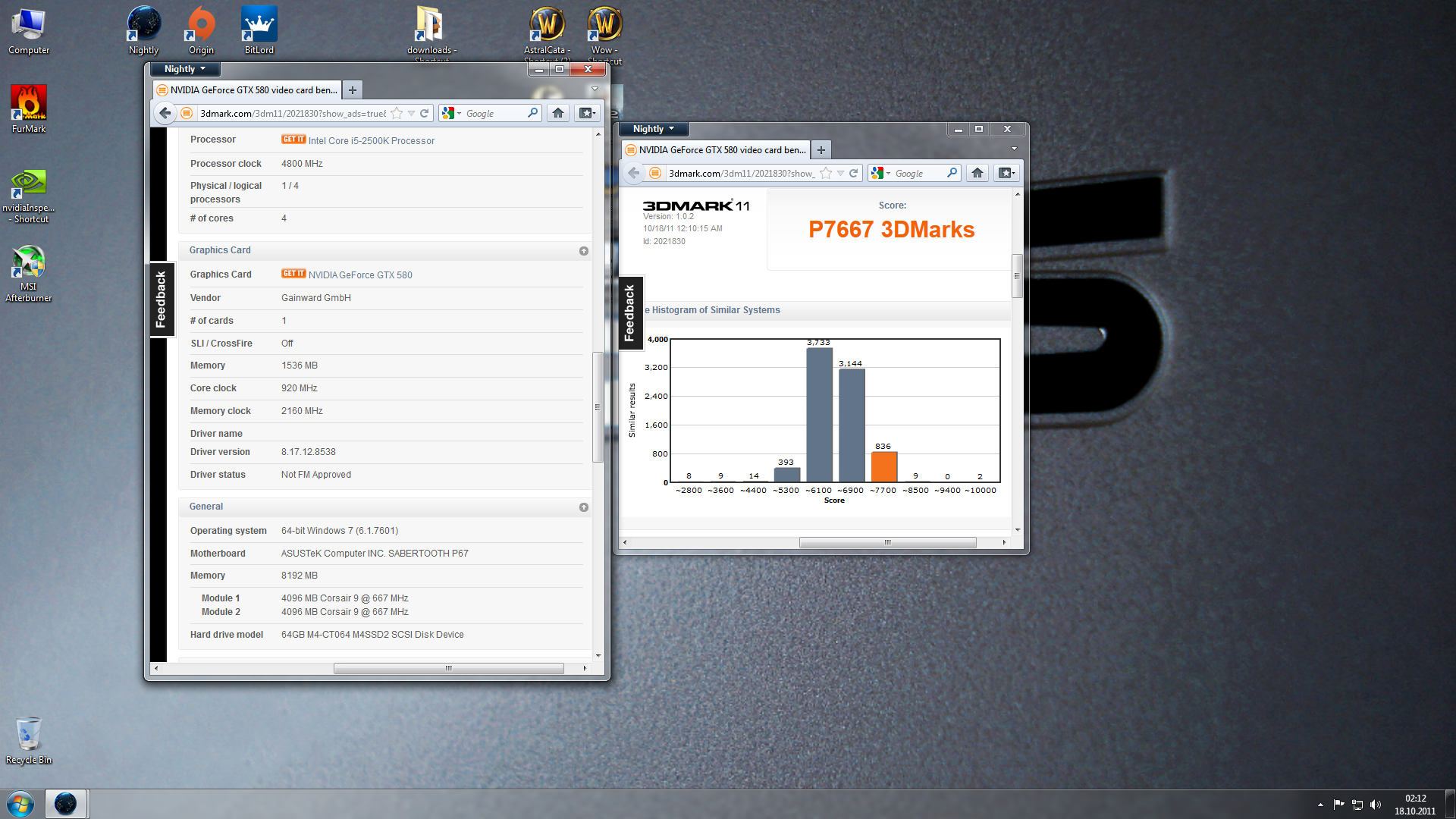1456x819 pixels.
Task: Choose search engine dropdown in left window
Action: tap(450, 113)
